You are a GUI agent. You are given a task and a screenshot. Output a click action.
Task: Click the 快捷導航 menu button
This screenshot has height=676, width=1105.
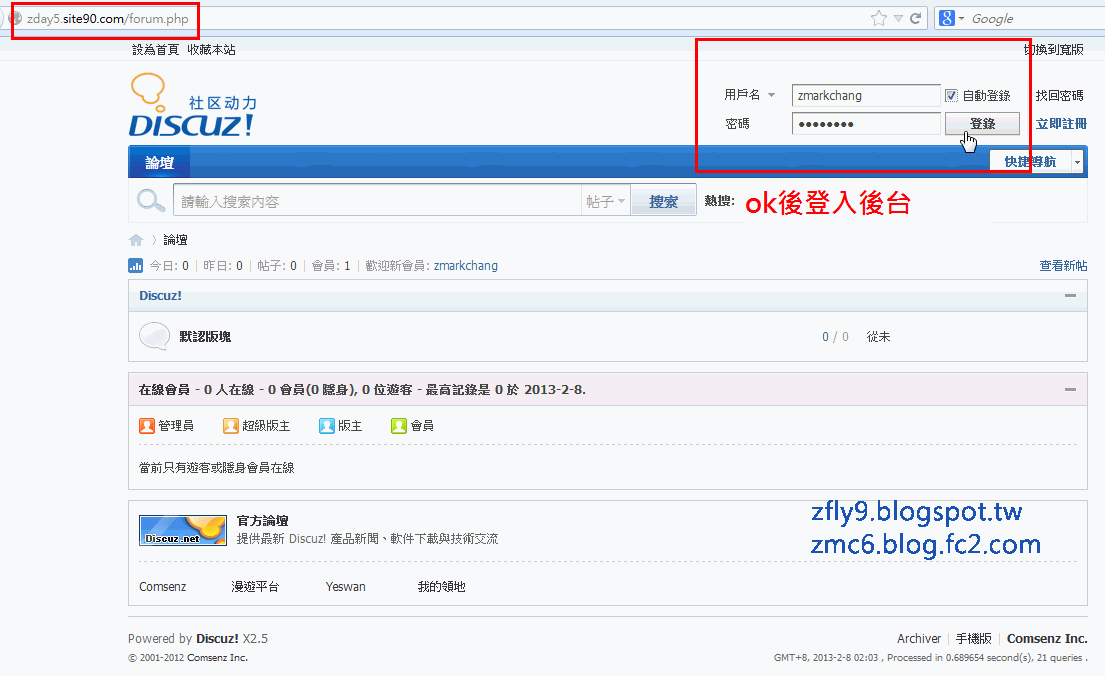(1030, 162)
